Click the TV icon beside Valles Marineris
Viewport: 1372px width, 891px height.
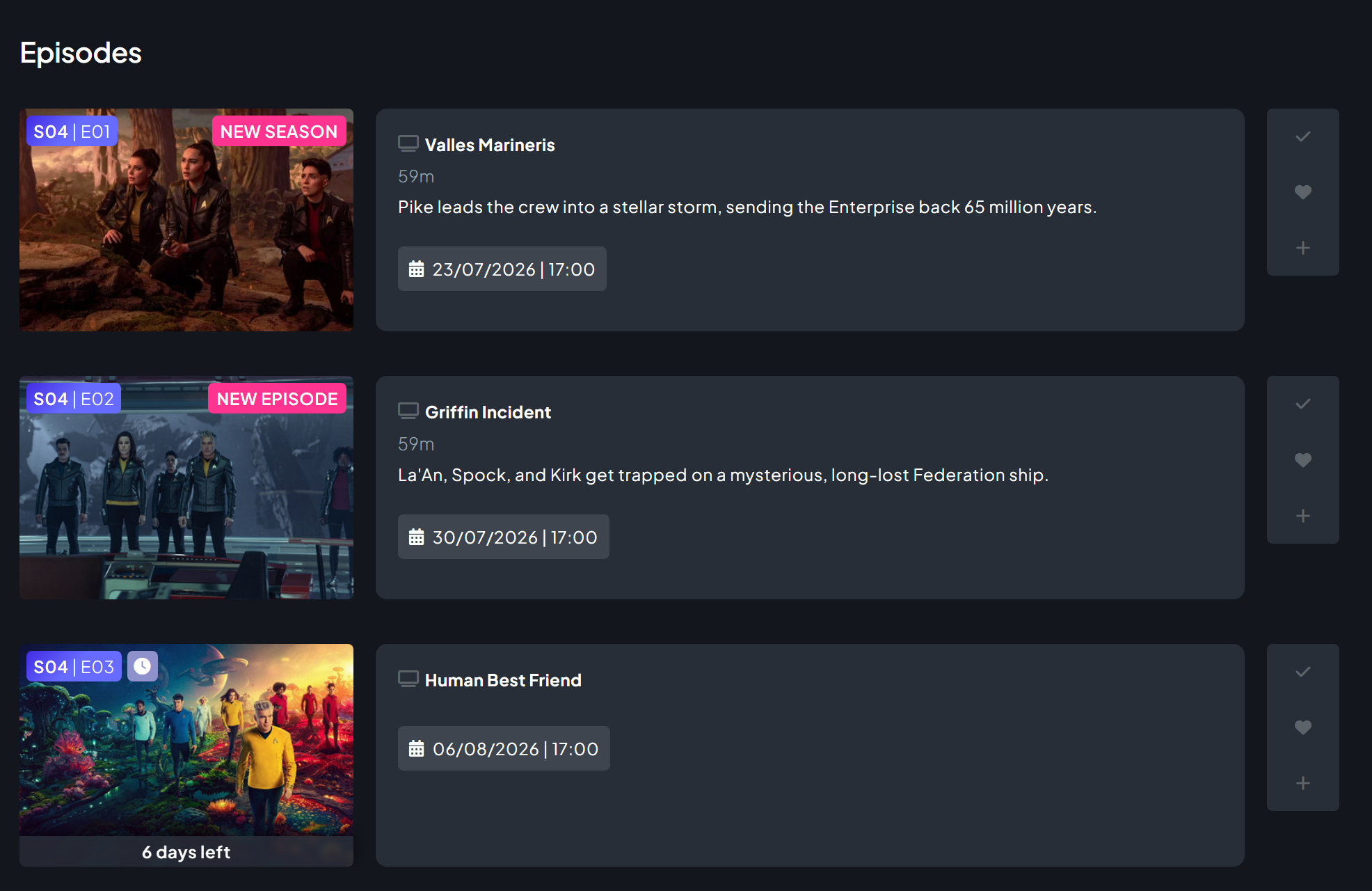[x=408, y=143]
